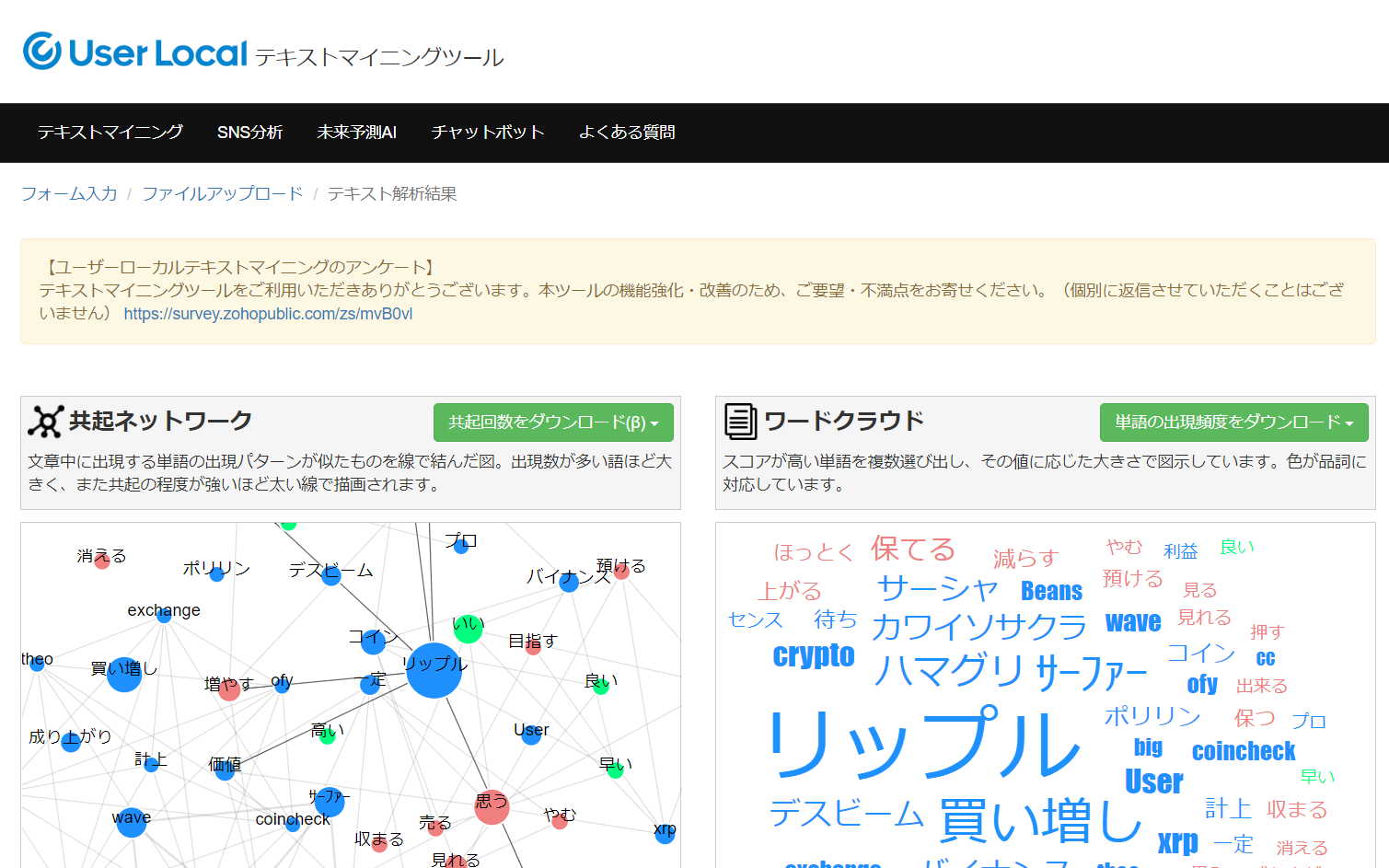
Task: Click the word crypto in word cloud
Action: pos(814,654)
